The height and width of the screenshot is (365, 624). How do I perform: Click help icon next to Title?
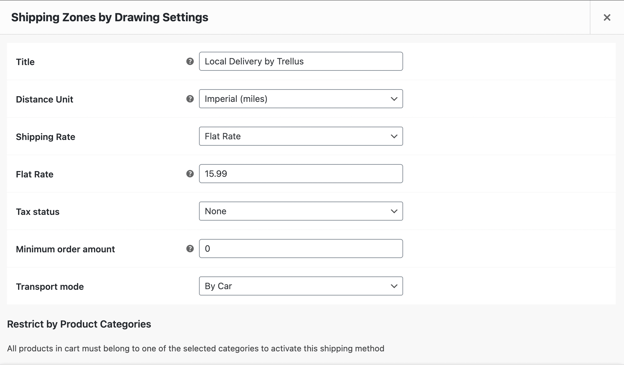pos(190,61)
